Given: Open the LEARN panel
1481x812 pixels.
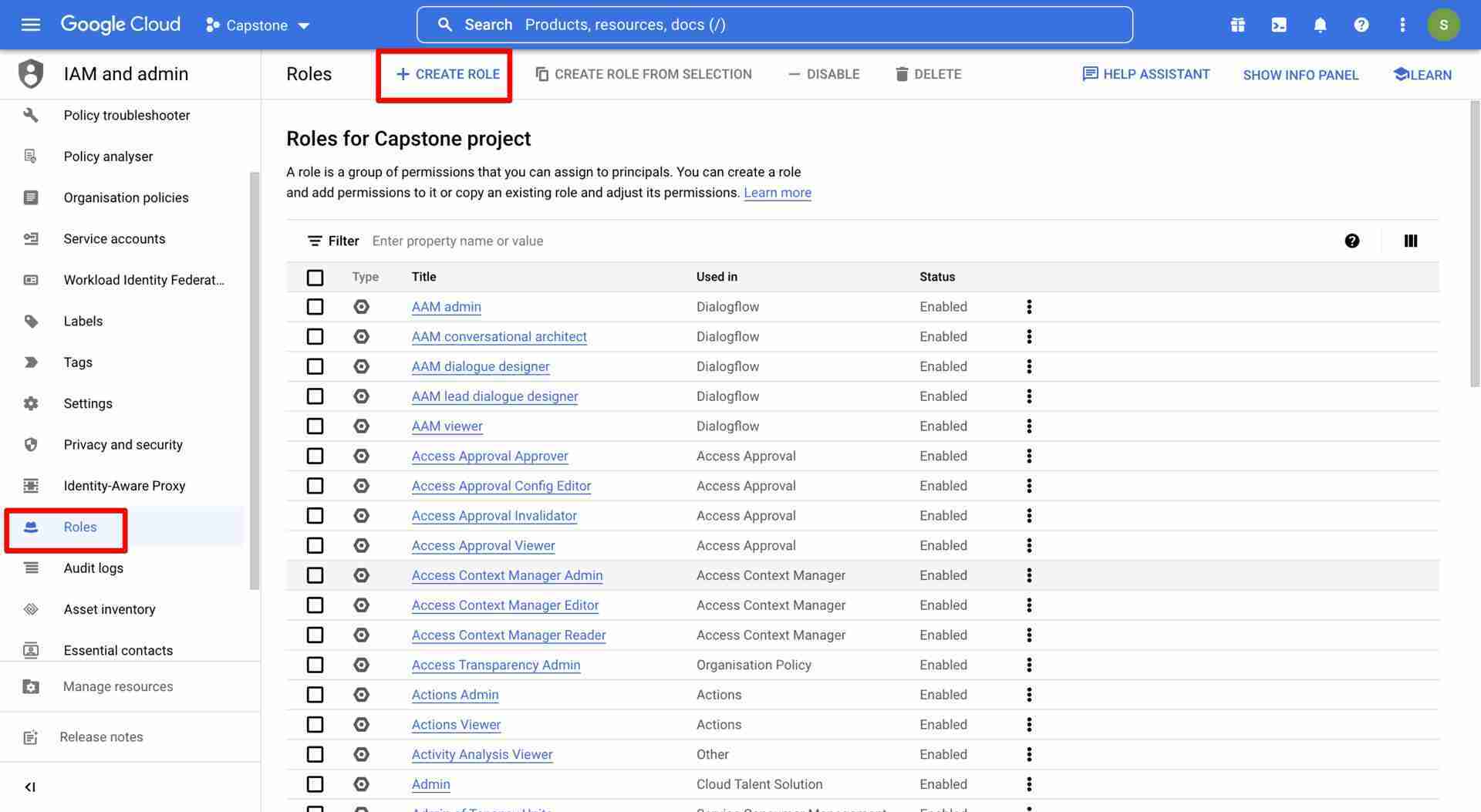Looking at the screenshot, I should [1422, 75].
